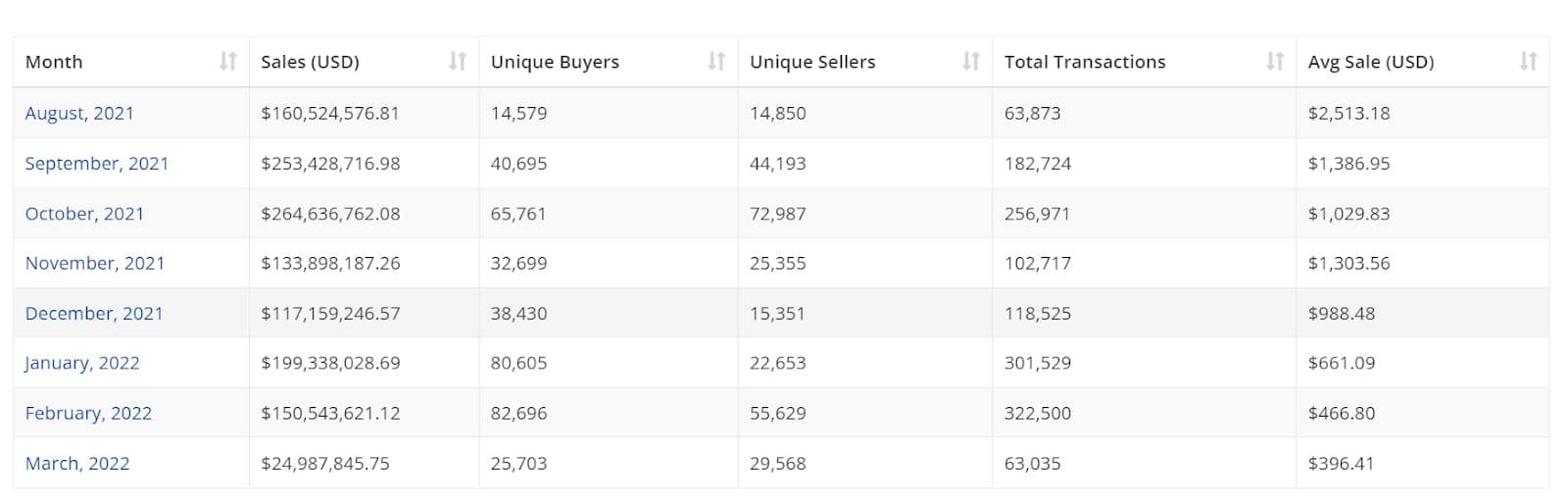
Task: Click the Unique Buyers column header
Action: (x=609, y=62)
